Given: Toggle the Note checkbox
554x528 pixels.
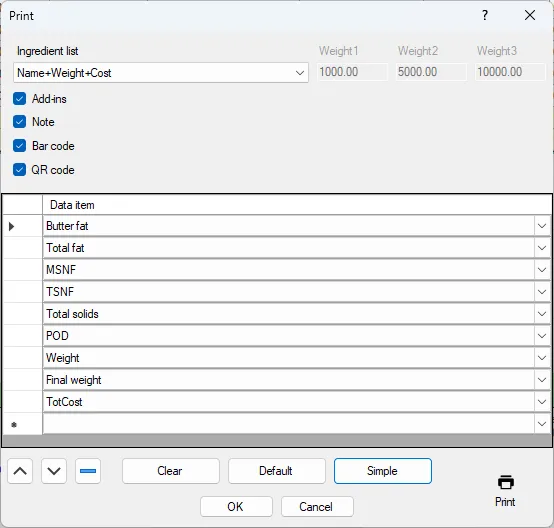Looking at the screenshot, I should point(19,122).
